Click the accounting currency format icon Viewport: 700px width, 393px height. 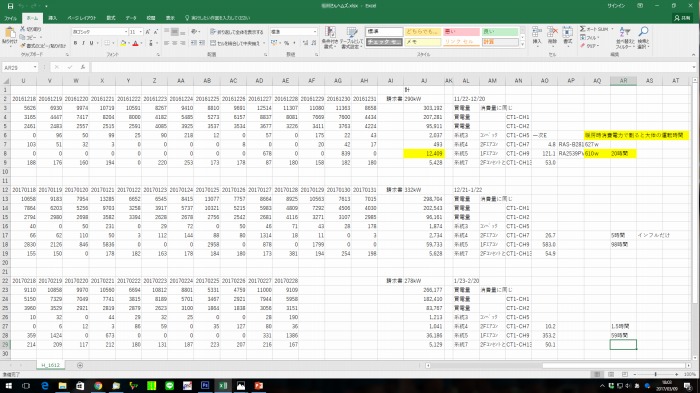[274, 43]
